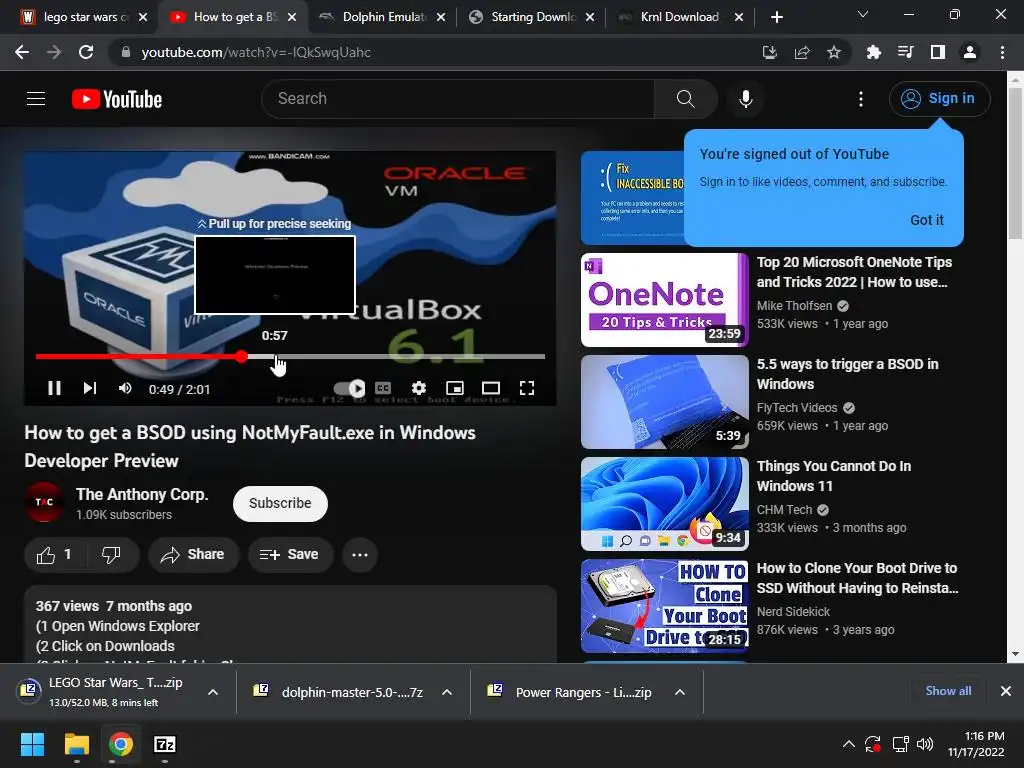Open Chrome three-dot menu
The height and width of the screenshot is (768, 1024).
tap(1002, 52)
